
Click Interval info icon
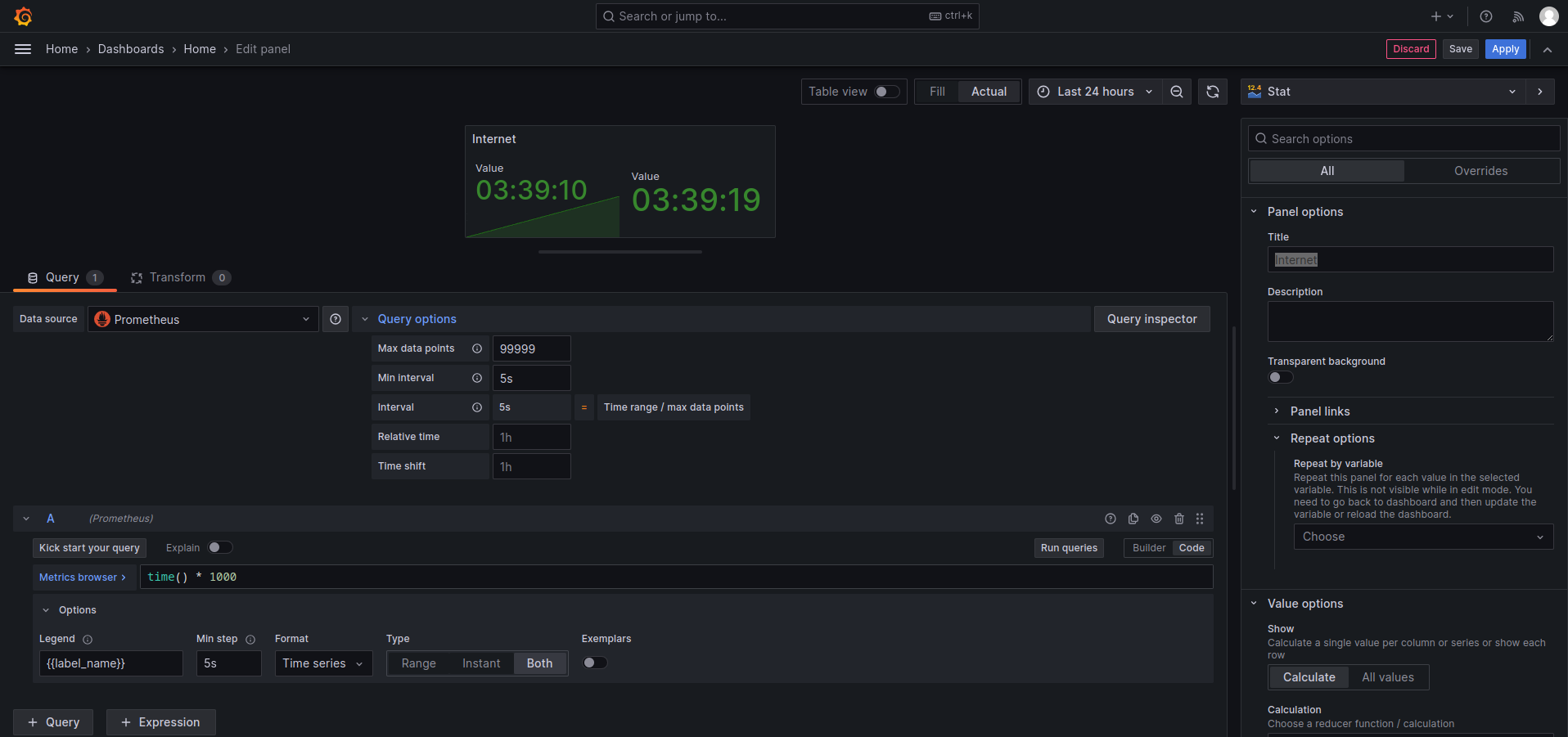(477, 407)
